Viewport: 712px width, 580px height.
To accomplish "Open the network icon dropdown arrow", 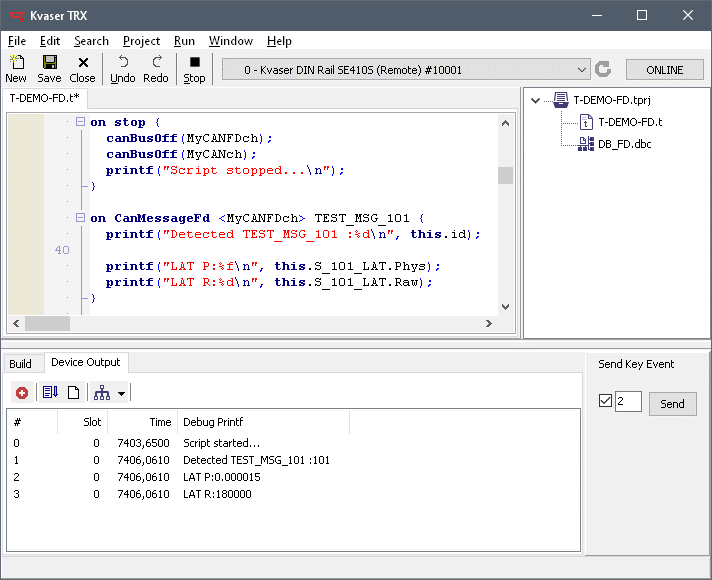I will [x=121, y=393].
